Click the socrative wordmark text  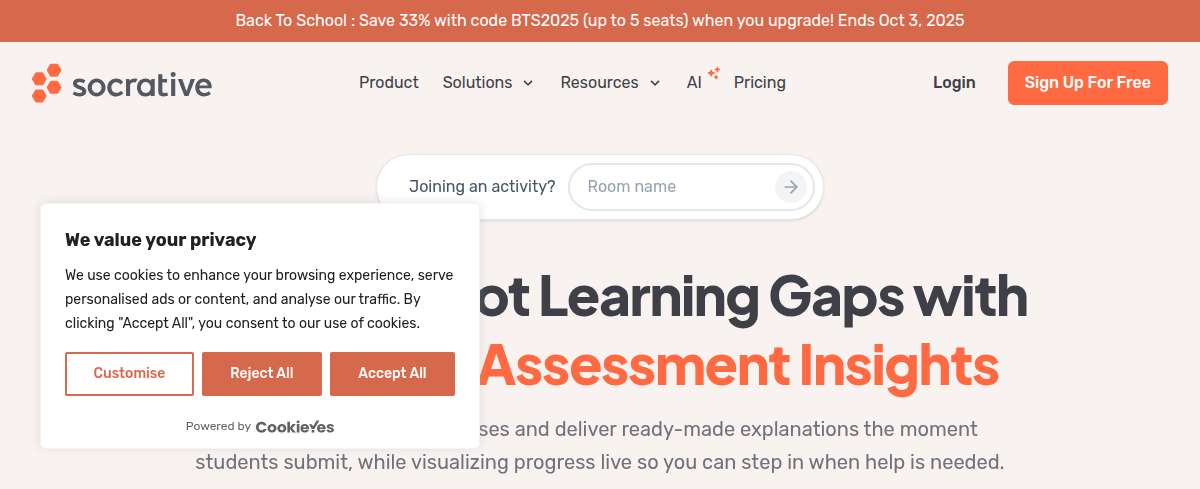(x=141, y=84)
